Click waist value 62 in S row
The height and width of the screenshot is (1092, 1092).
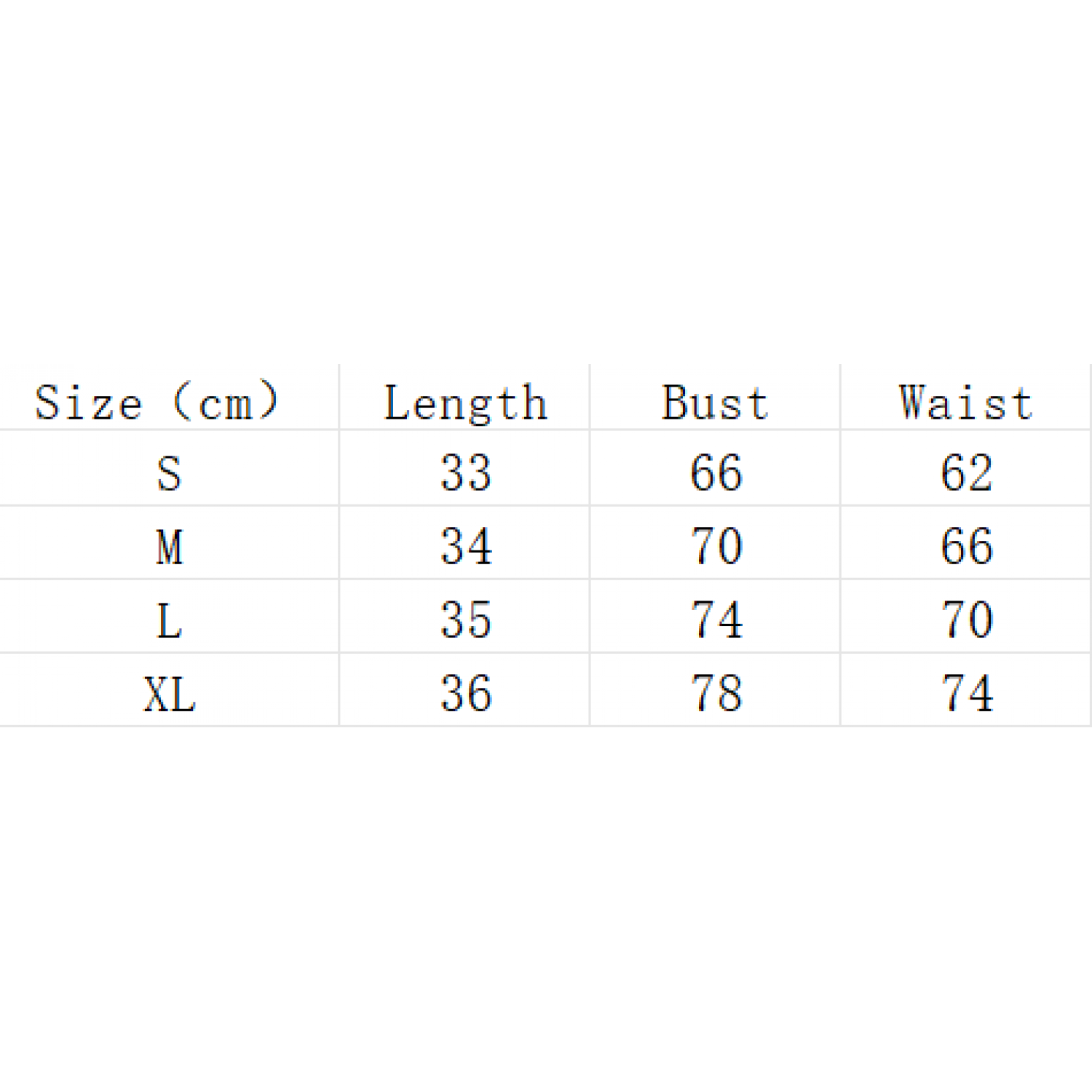[967, 473]
